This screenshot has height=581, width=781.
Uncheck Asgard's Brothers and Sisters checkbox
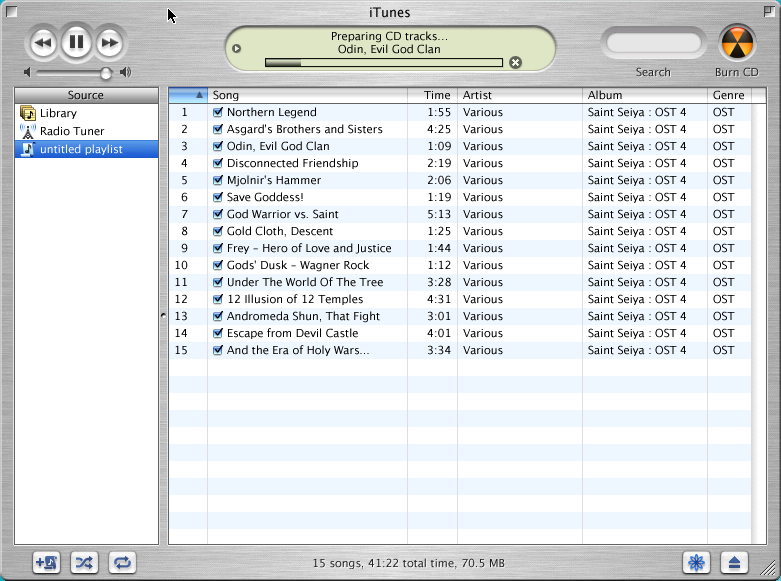[x=218, y=129]
